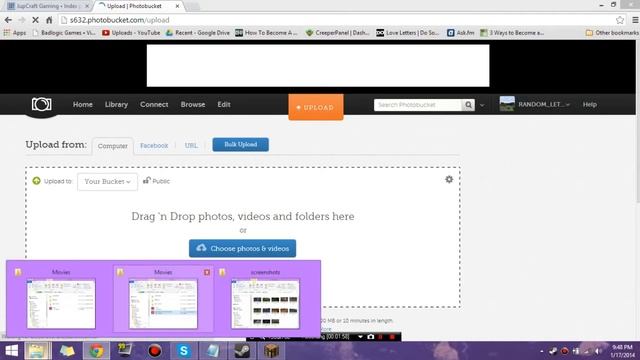Open Connect menu item
Viewport: 640px width, 360px height.
pos(154,104)
